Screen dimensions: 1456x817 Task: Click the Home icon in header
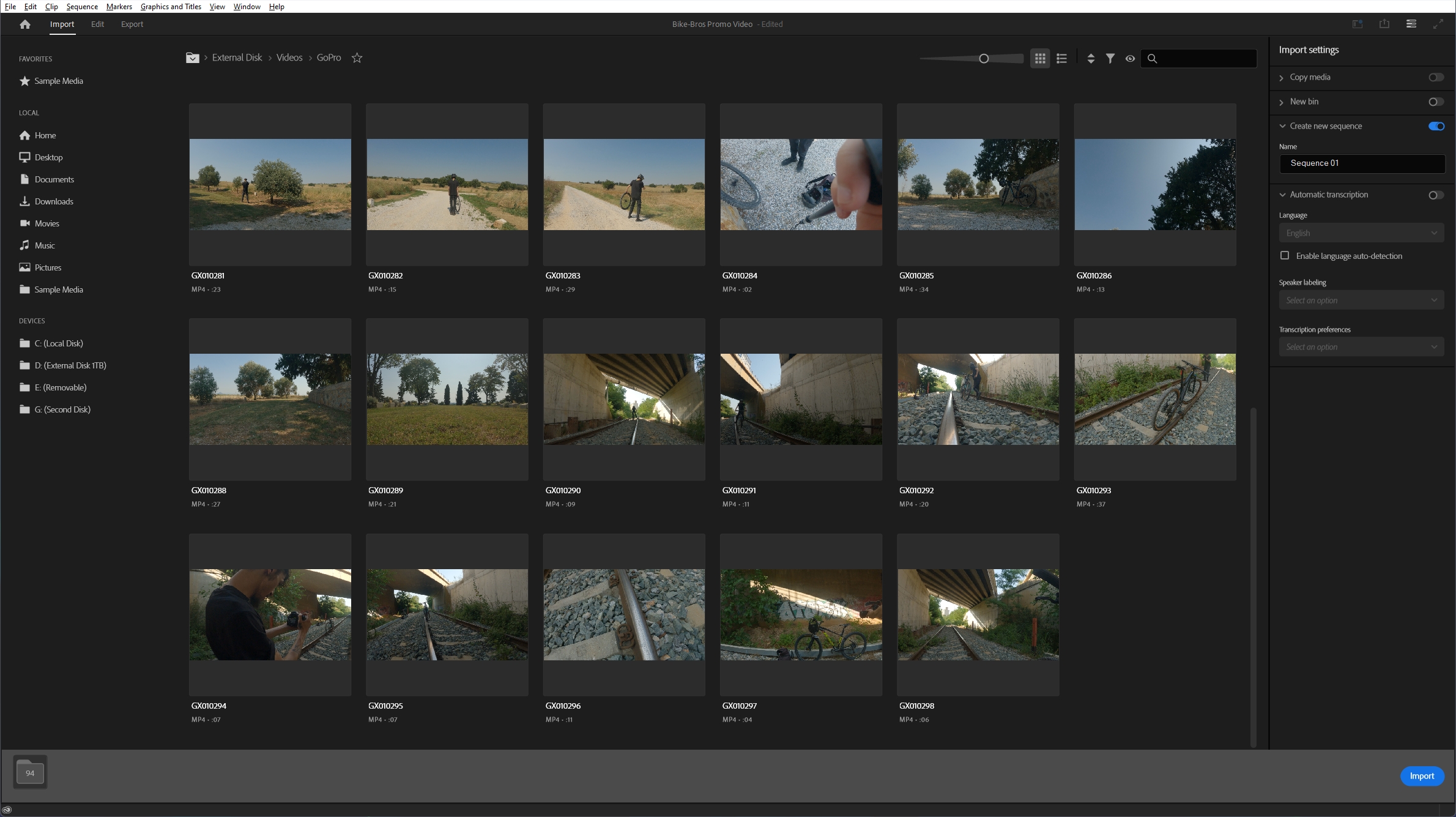coord(25,24)
